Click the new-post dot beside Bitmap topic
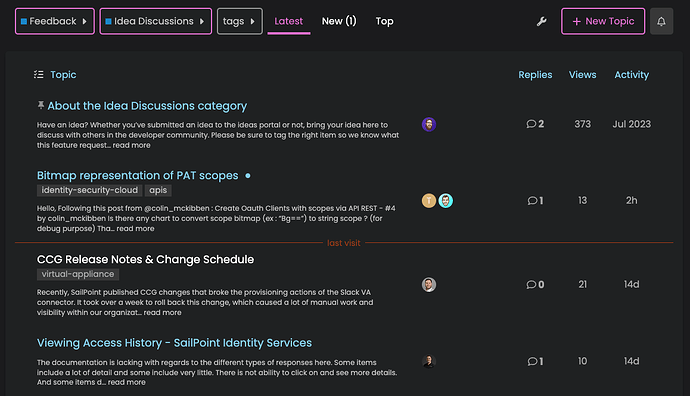The image size is (690, 396). tap(248, 176)
